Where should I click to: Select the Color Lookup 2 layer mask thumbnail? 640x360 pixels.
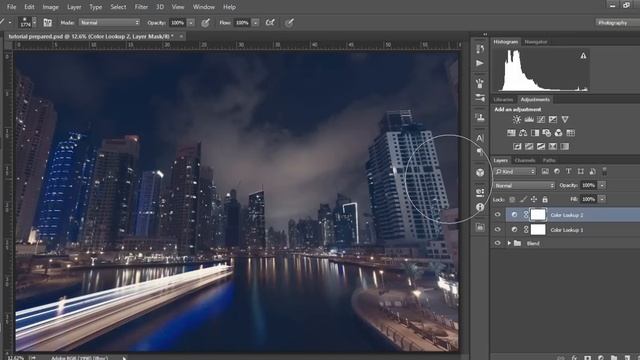pyautogui.click(x=538, y=215)
